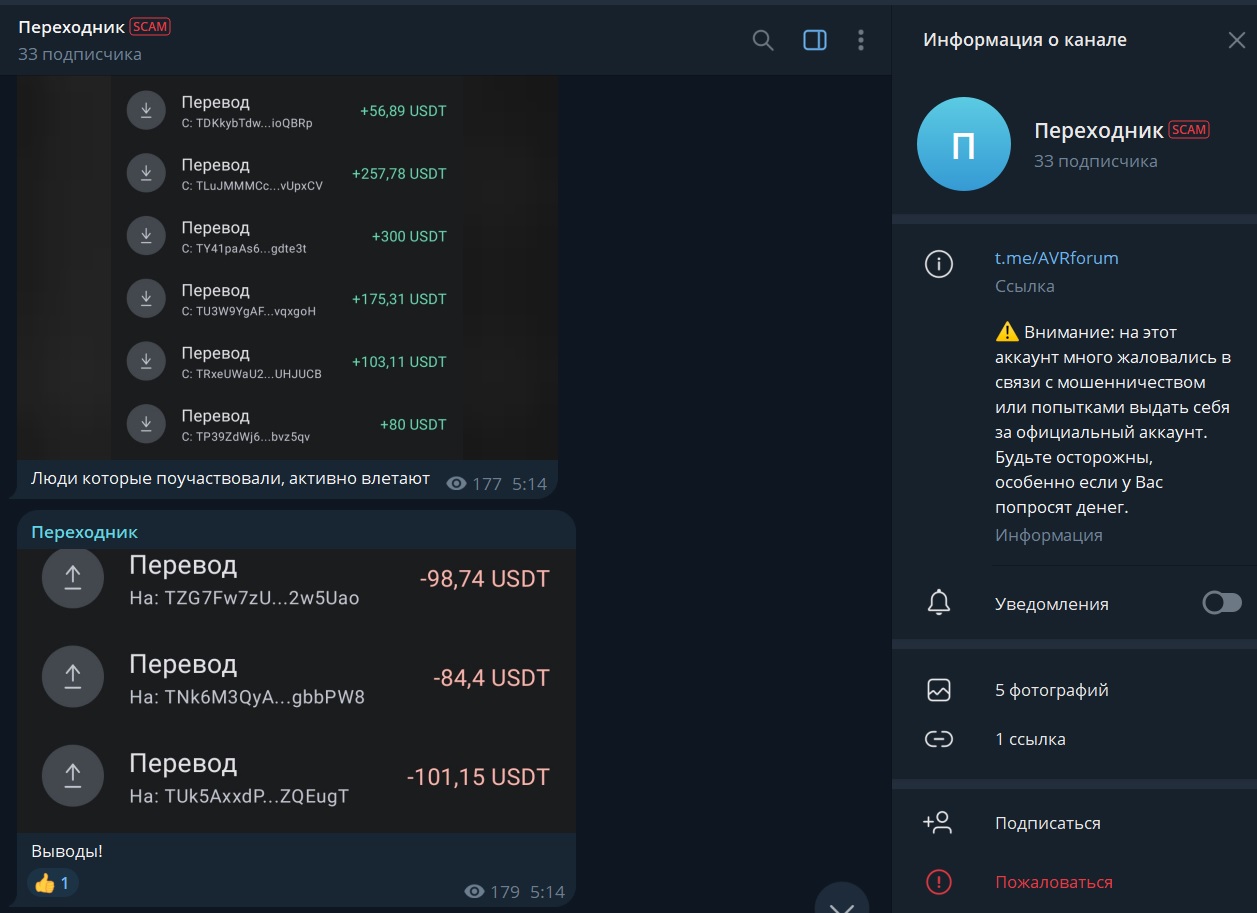Click the download icon for +257,78 USDT transfer
Screen dimensions: 1257x913
tap(146, 173)
